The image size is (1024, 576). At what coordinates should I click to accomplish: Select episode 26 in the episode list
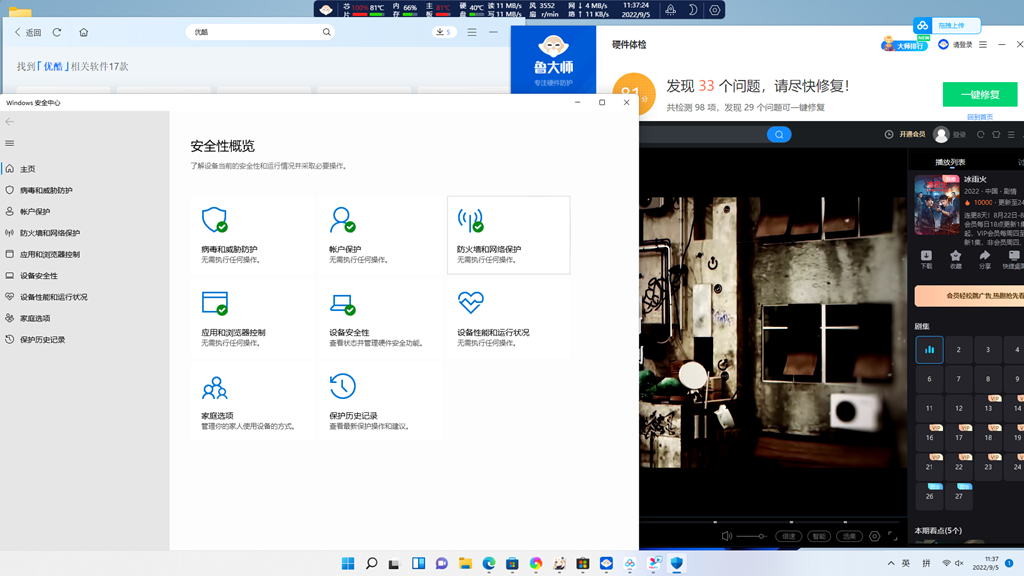point(929,496)
